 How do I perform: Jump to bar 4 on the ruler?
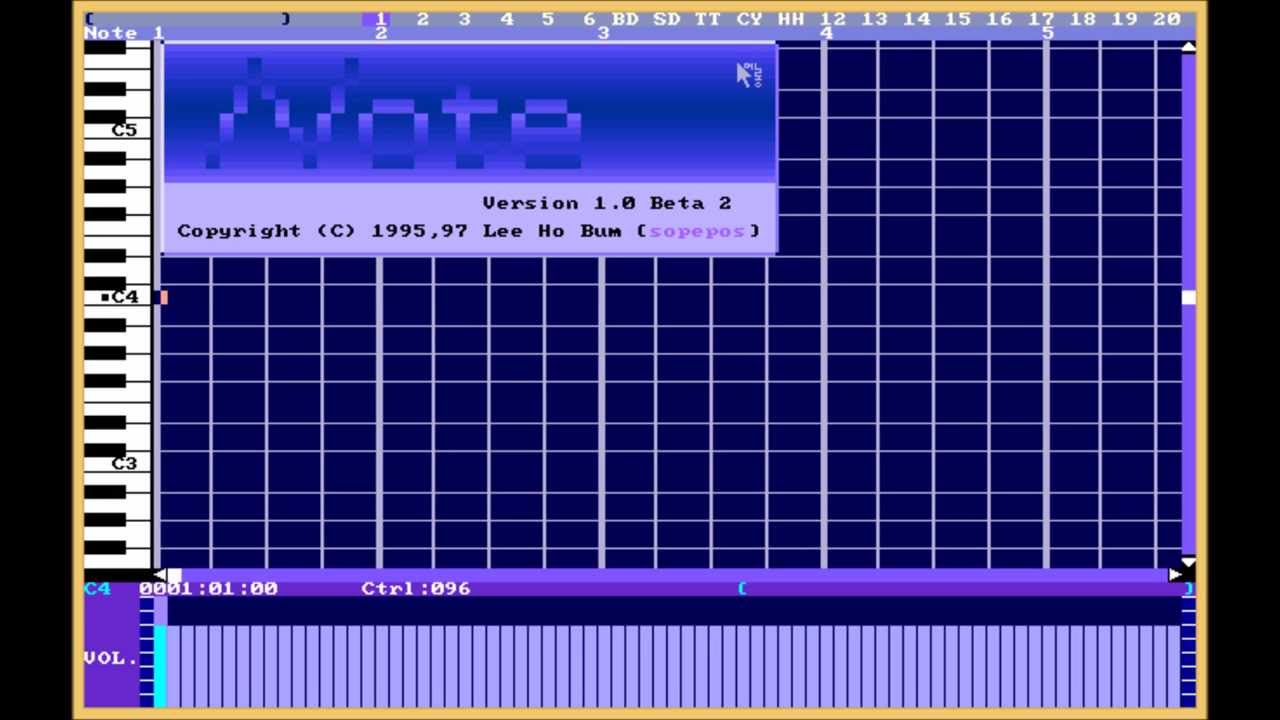click(x=826, y=33)
